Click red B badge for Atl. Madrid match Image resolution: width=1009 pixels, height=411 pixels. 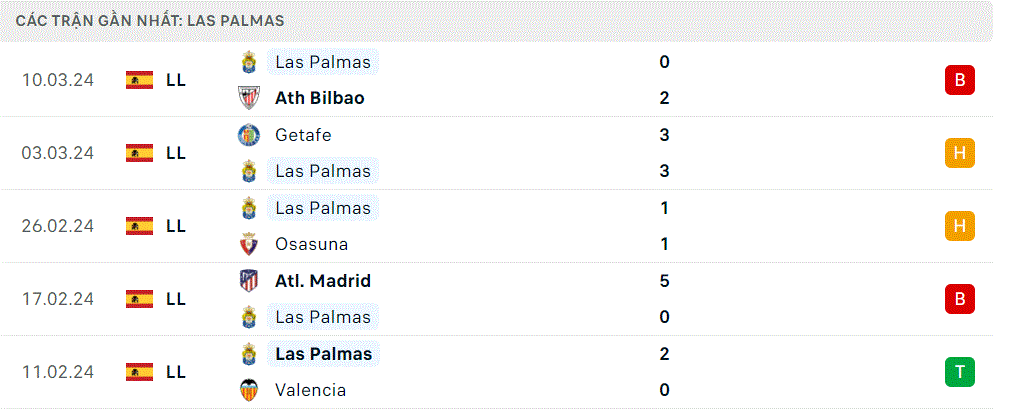coord(959,299)
